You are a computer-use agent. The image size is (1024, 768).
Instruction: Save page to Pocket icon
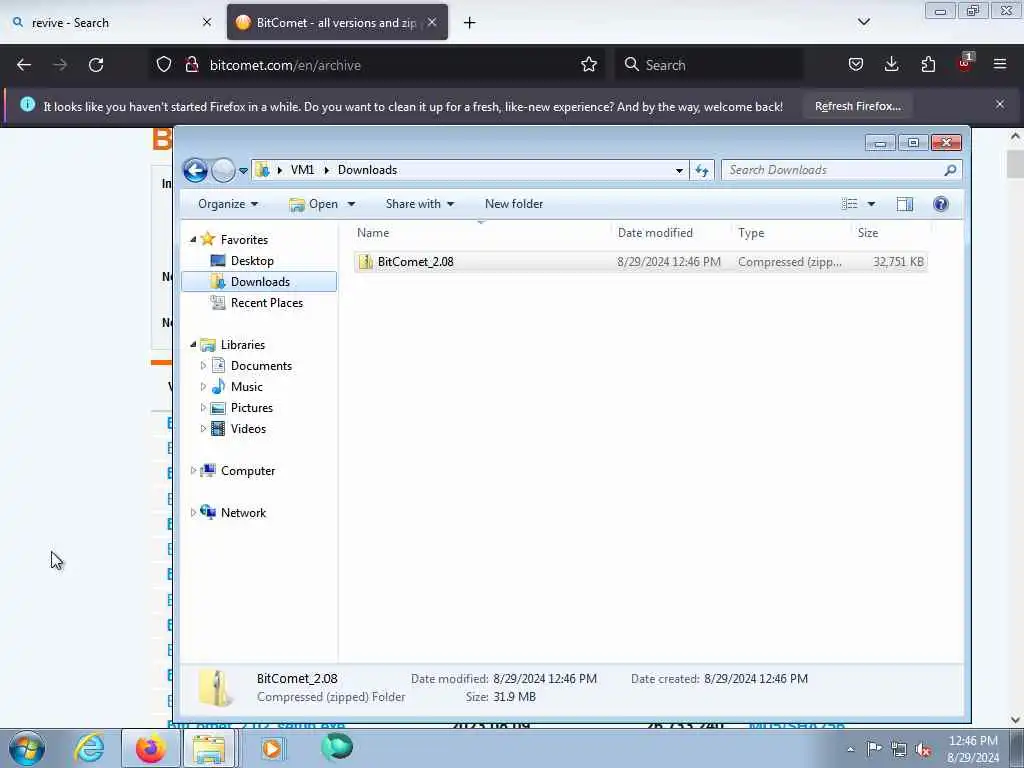(856, 65)
